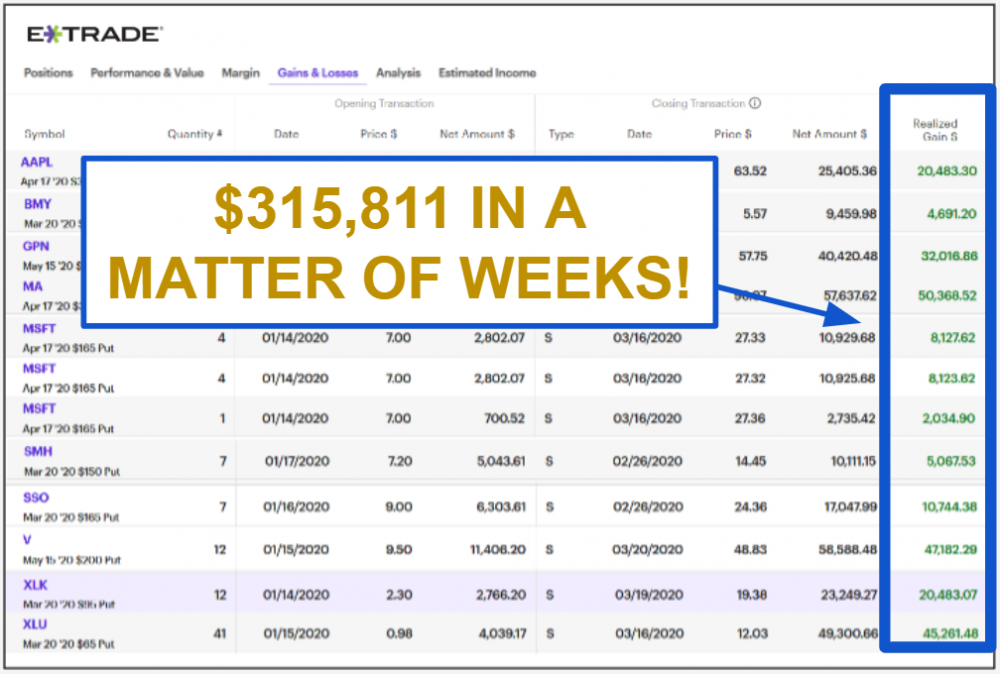Open the Estimated Income tab

[x=487, y=73]
